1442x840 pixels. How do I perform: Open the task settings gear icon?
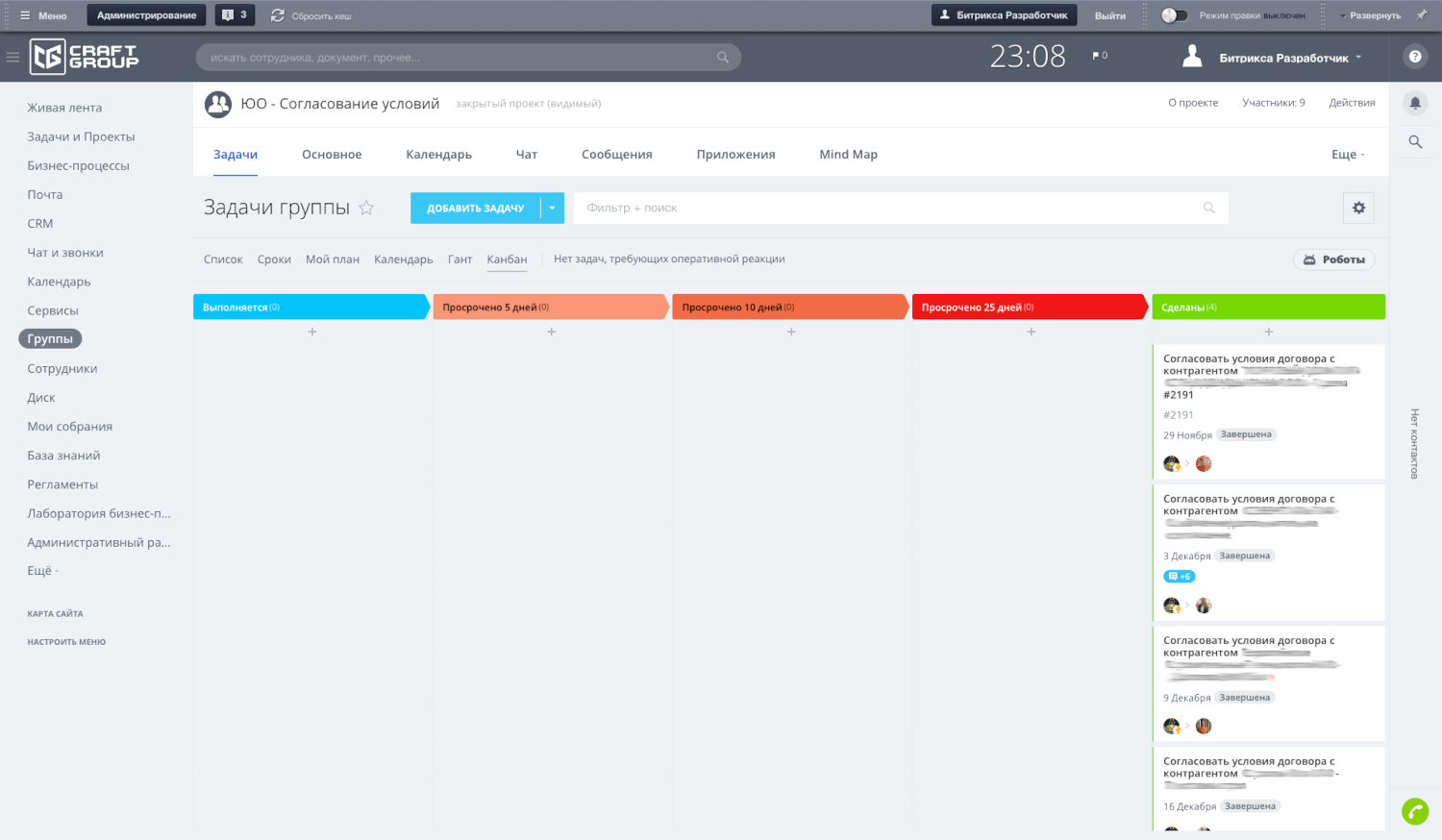[1358, 208]
